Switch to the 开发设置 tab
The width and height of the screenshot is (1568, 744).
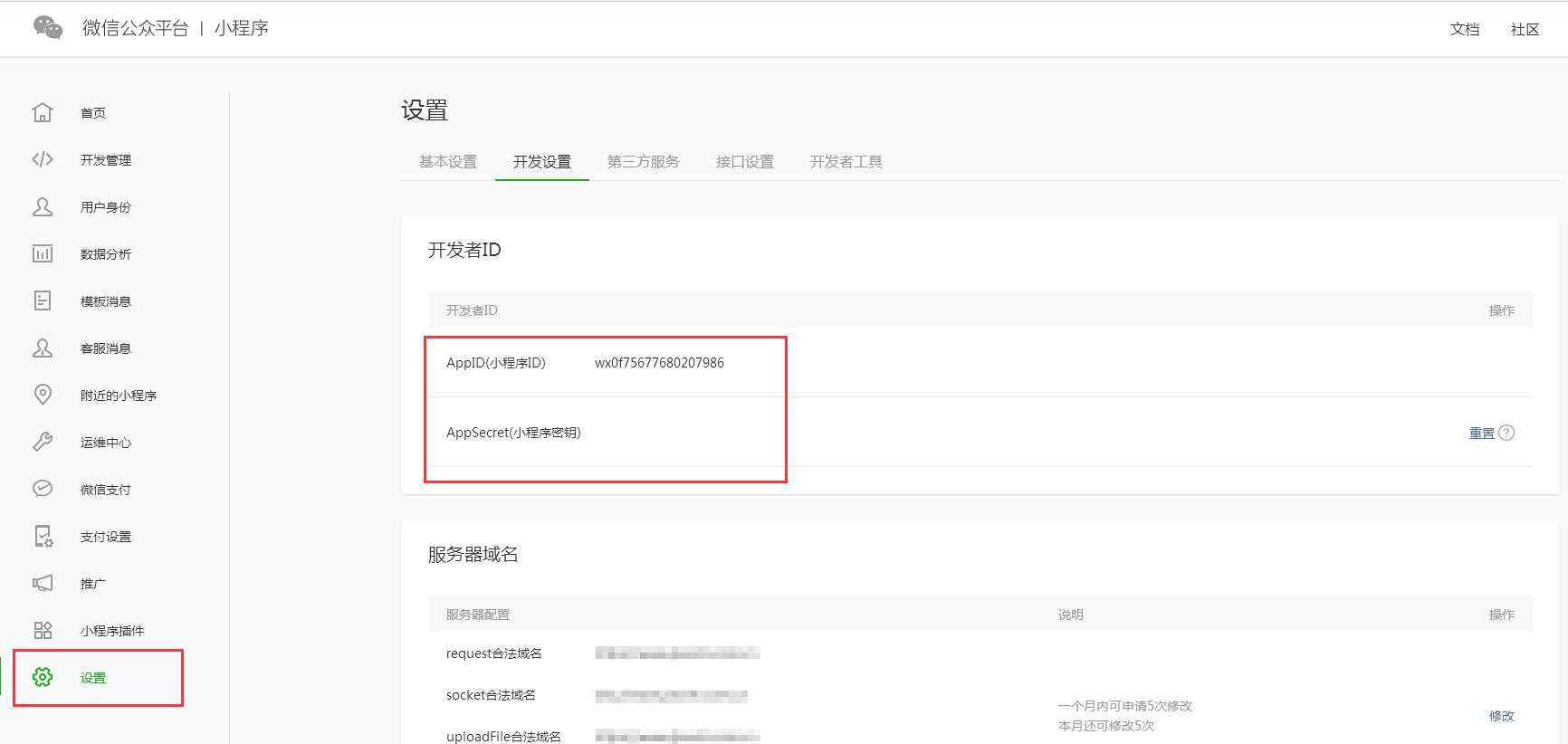pos(542,161)
